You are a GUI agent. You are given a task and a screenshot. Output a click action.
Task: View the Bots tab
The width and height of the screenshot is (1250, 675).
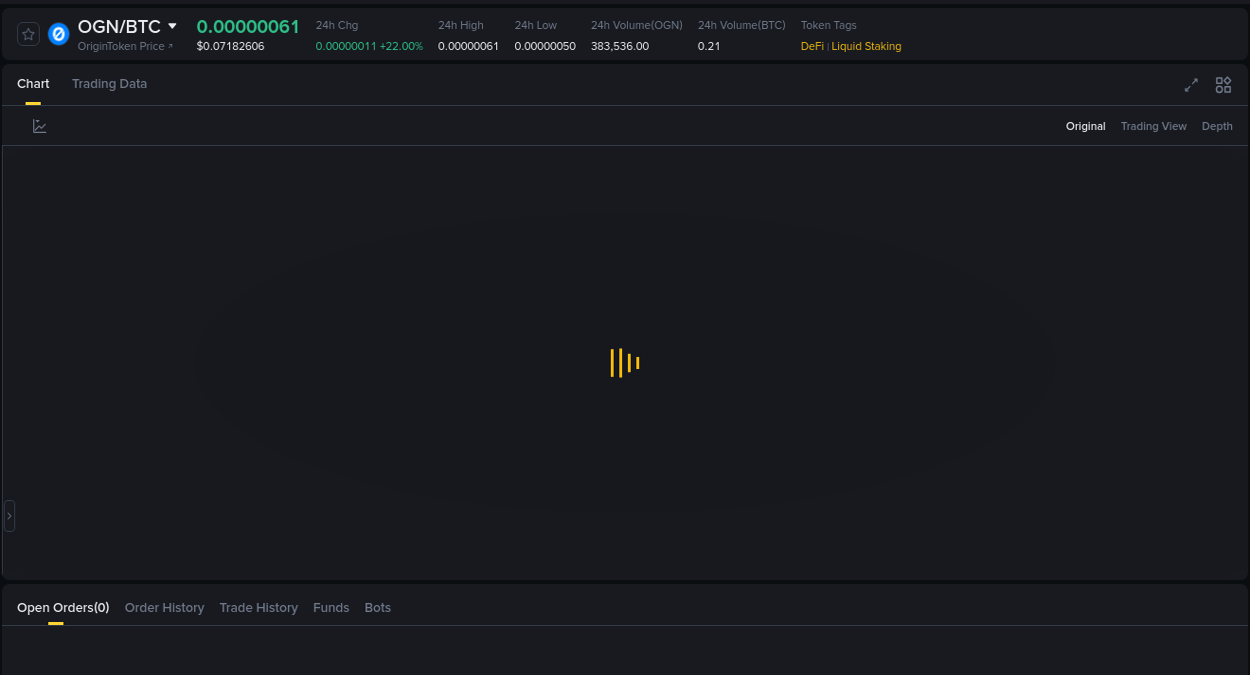point(378,607)
